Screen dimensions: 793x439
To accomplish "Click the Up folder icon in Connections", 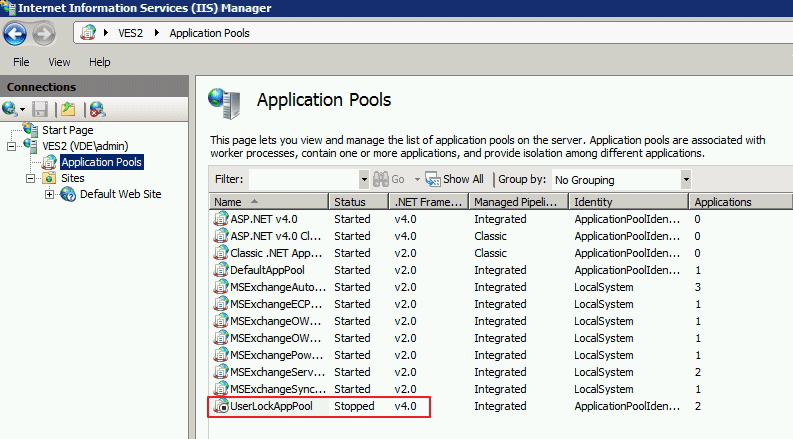I will (x=68, y=109).
